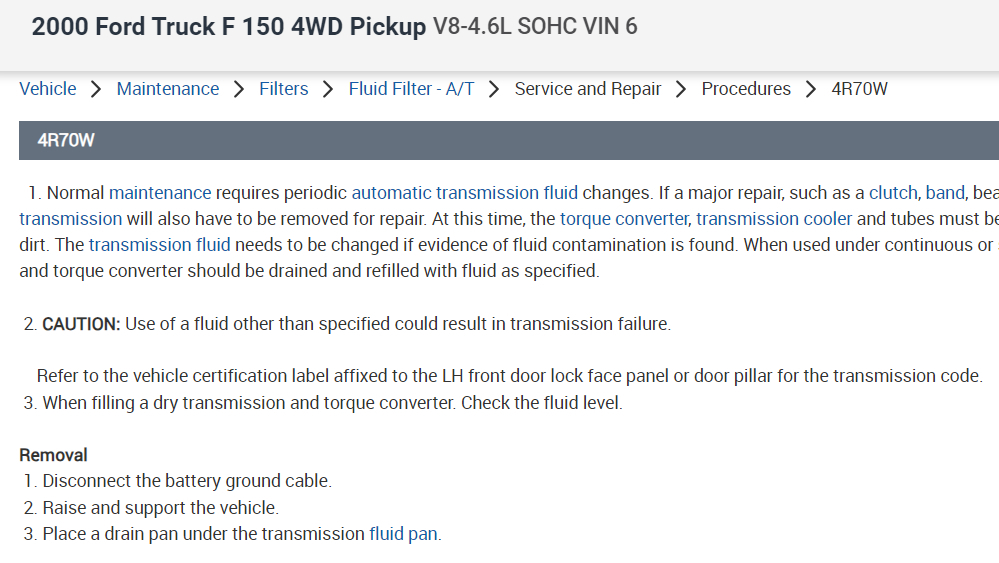The width and height of the screenshot is (999, 563).
Task: Open the fluid pan link in Removal
Action: click(403, 534)
